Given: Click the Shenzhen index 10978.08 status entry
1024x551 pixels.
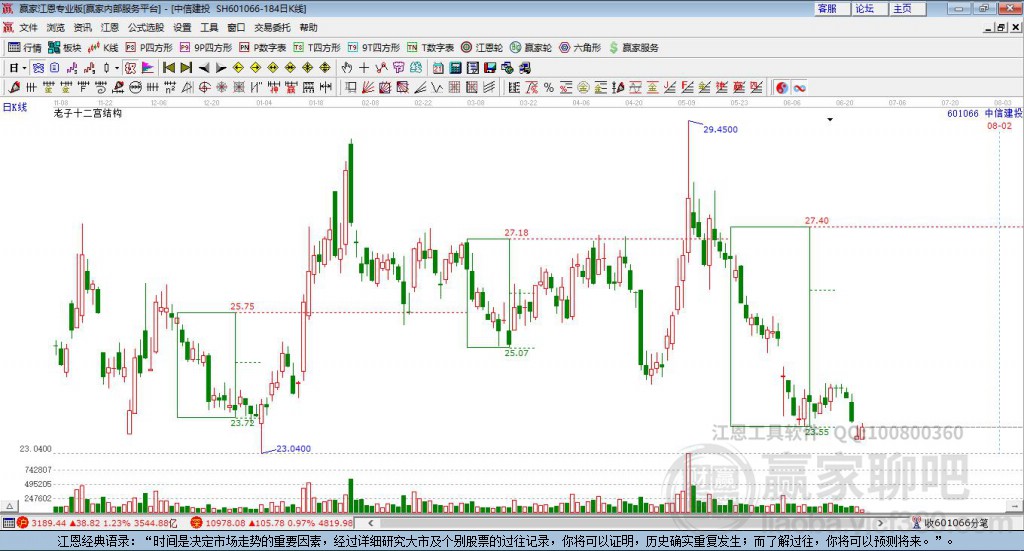Looking at the screenshot, I should click(272, 523).
